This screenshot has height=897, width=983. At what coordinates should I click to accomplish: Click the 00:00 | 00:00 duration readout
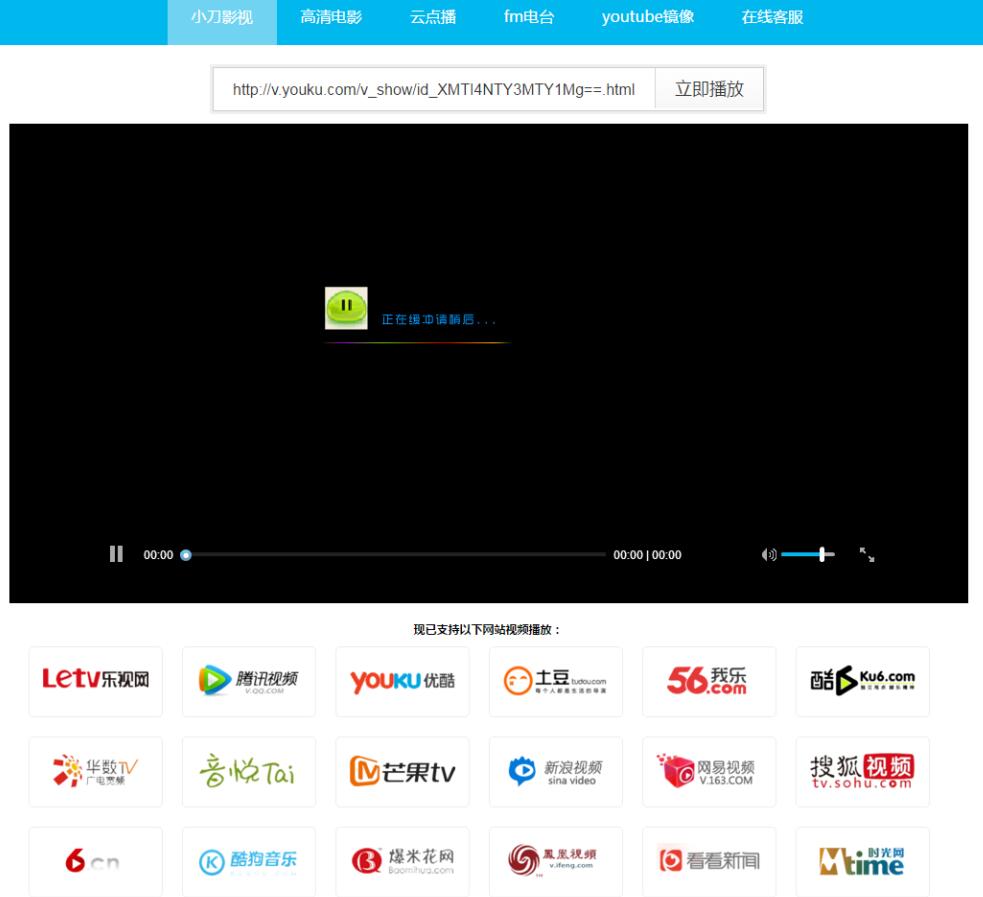pos(647,555)
